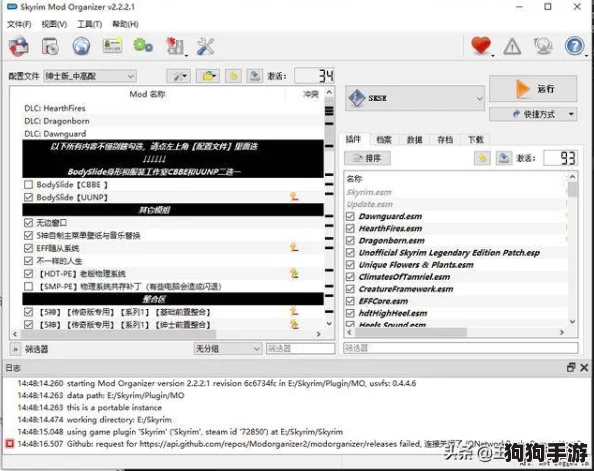Click conflict flag icon on EFF随从系统 row
Viewport: 594px width, 471px height.
[294, 247]
